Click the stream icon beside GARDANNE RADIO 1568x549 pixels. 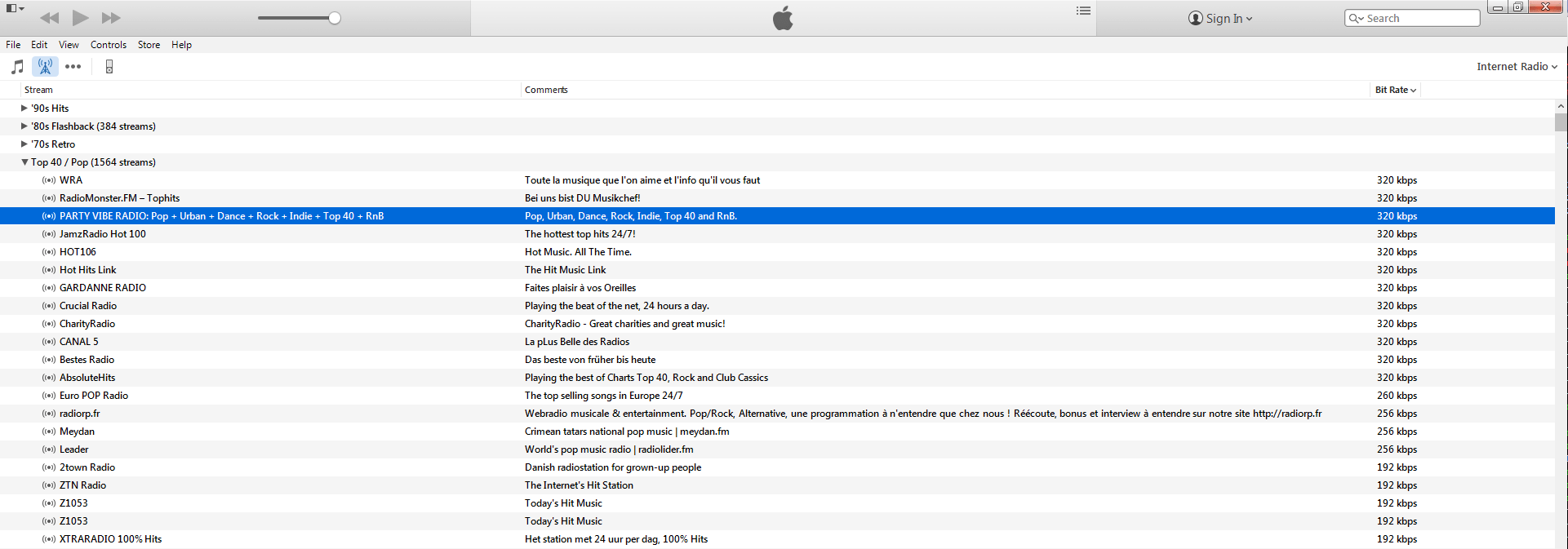pos(49,288)
